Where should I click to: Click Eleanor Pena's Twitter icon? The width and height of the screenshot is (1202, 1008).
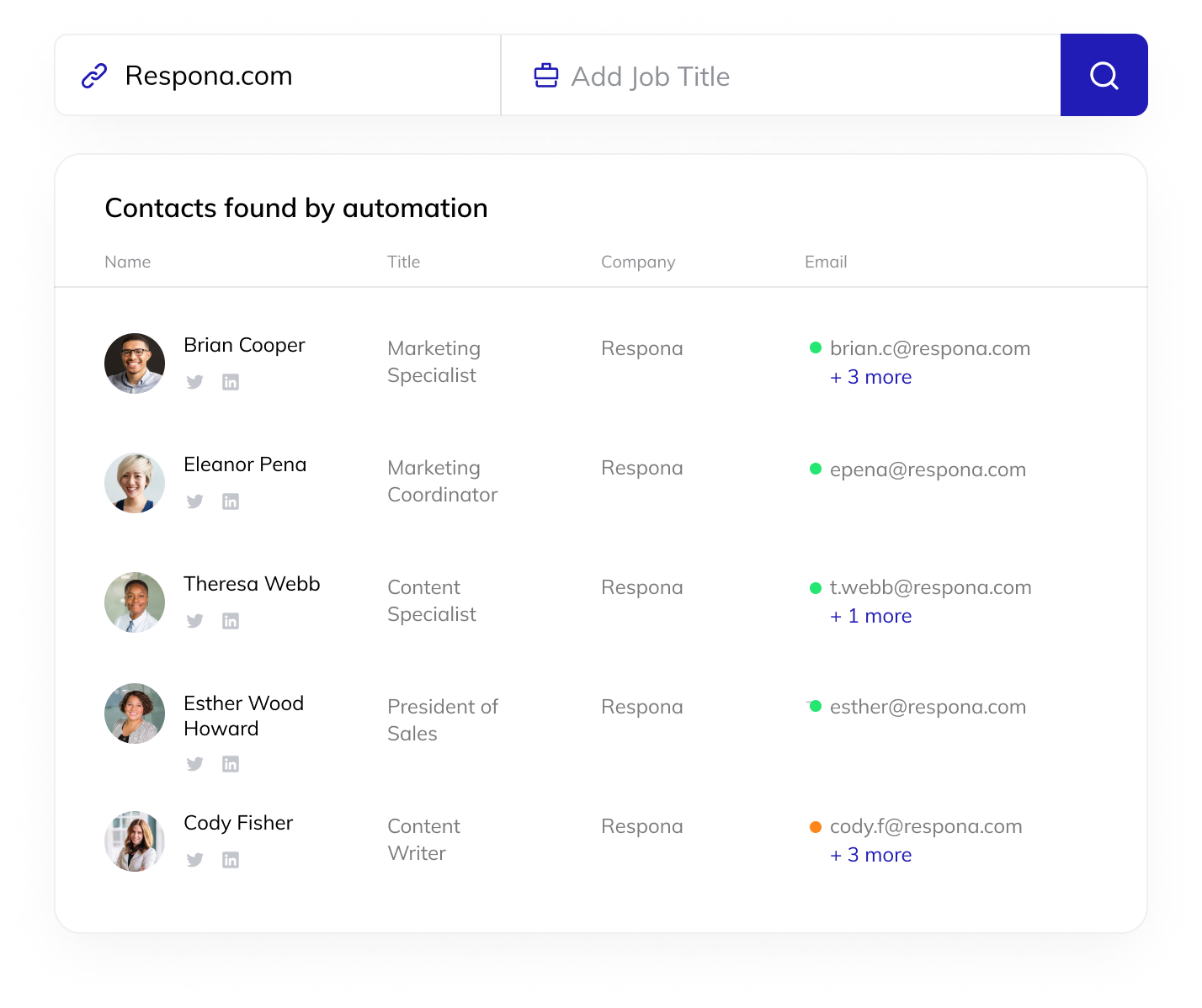coord(194,501)
